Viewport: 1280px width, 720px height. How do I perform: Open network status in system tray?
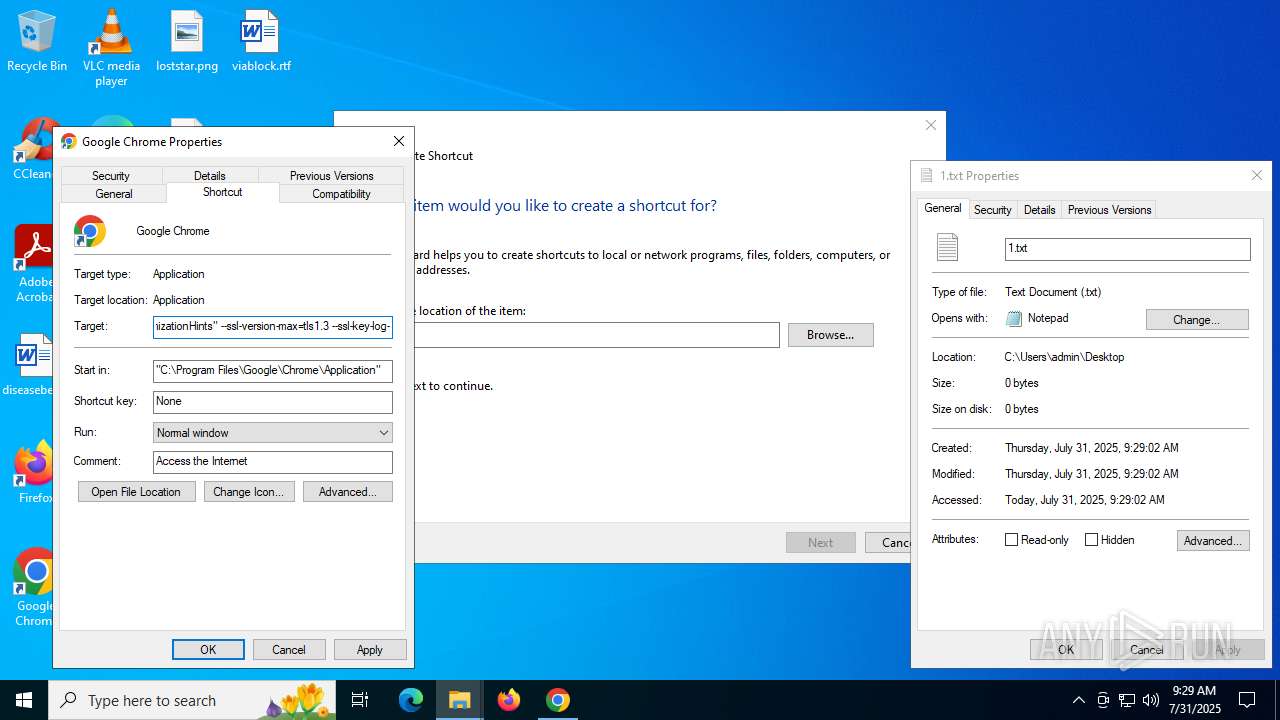pyautogui.click(x=1127, y=700)
